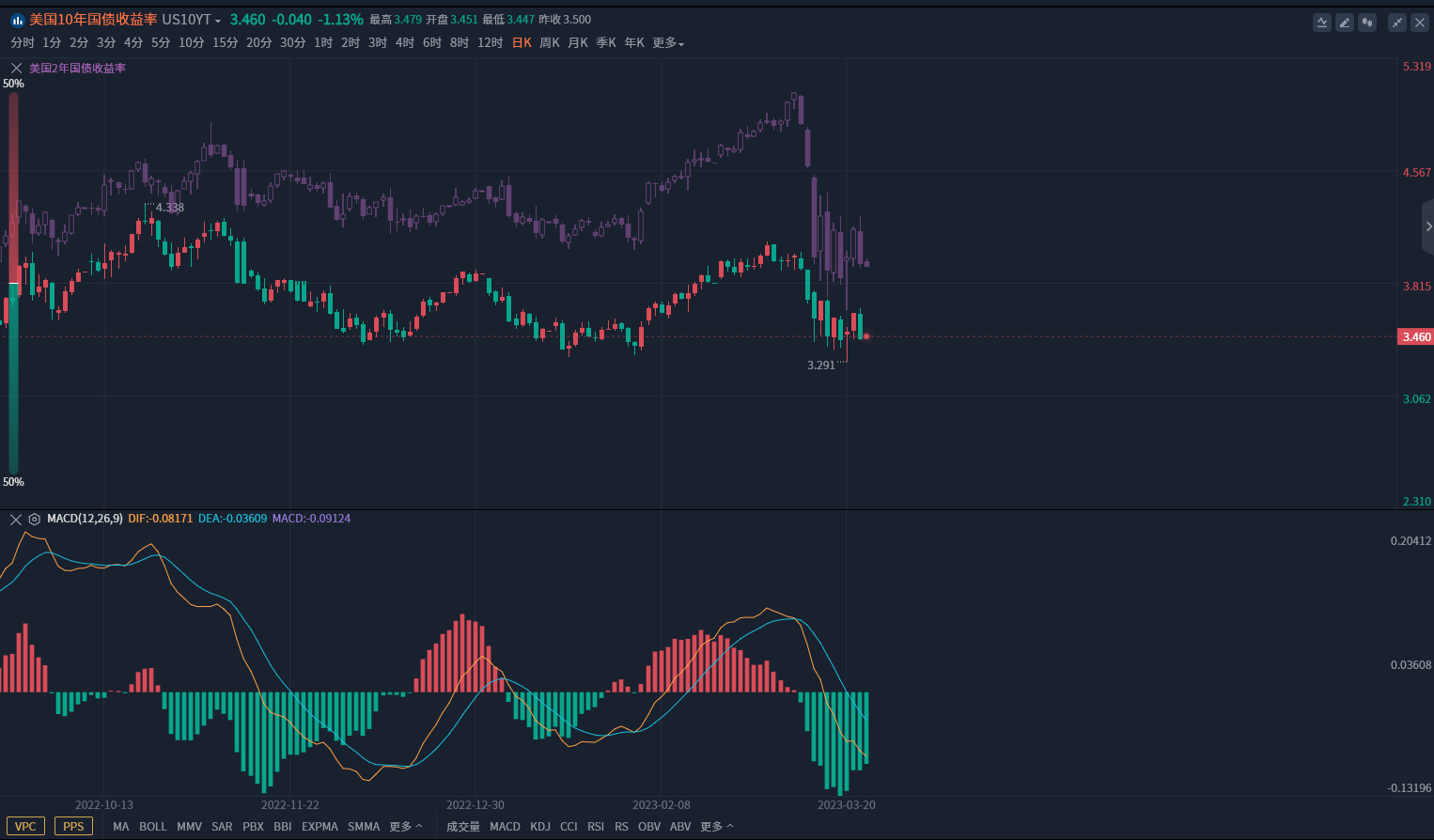Switch sub-chart to ABV
The height and width of the screenshot is (840, 1434).
tap(680, 827)
